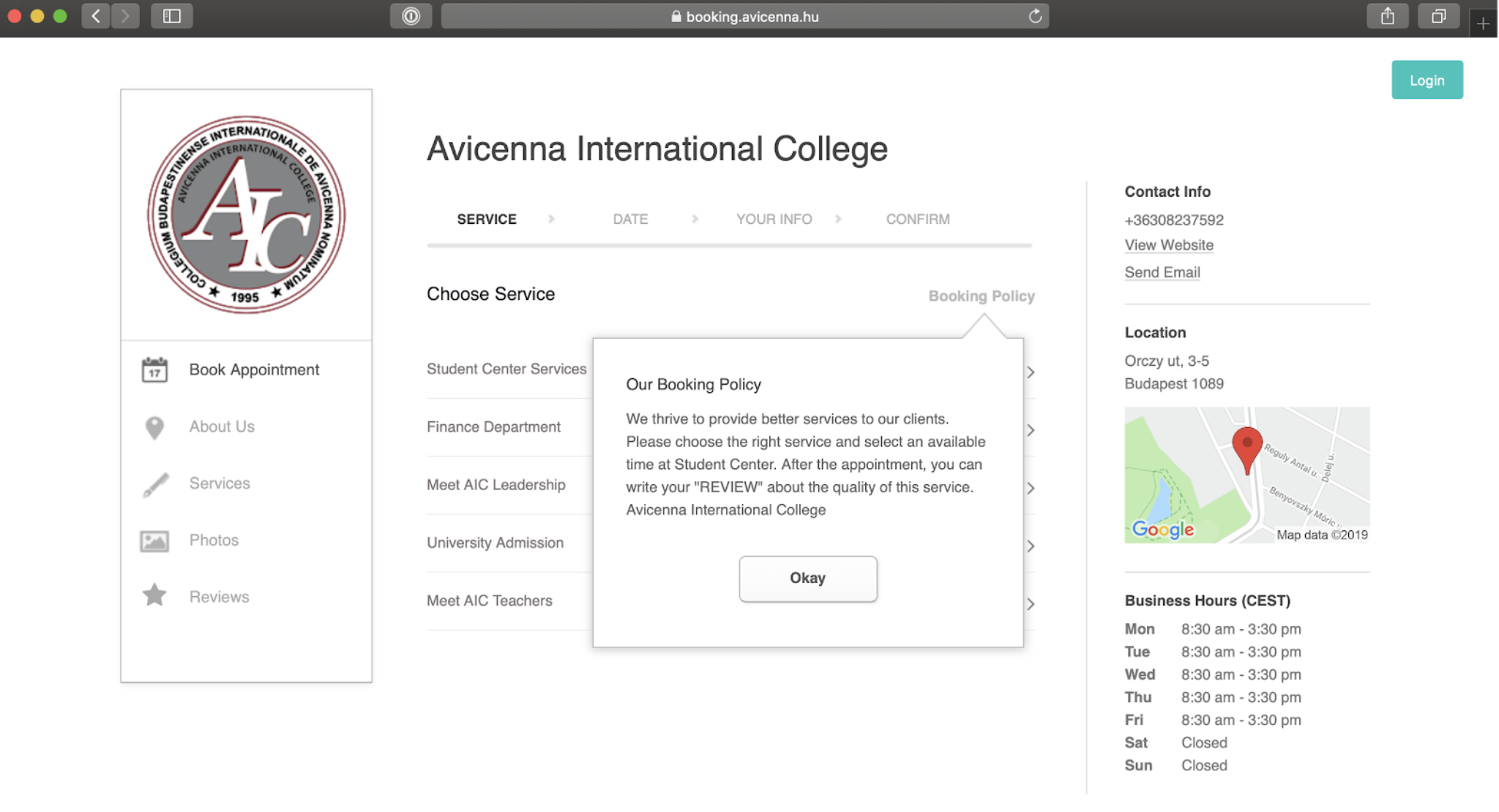Viewport: 1499px width, 812px height.
Task: Expand Student Center Services chevron
Action: click(x=1031, y=372)
